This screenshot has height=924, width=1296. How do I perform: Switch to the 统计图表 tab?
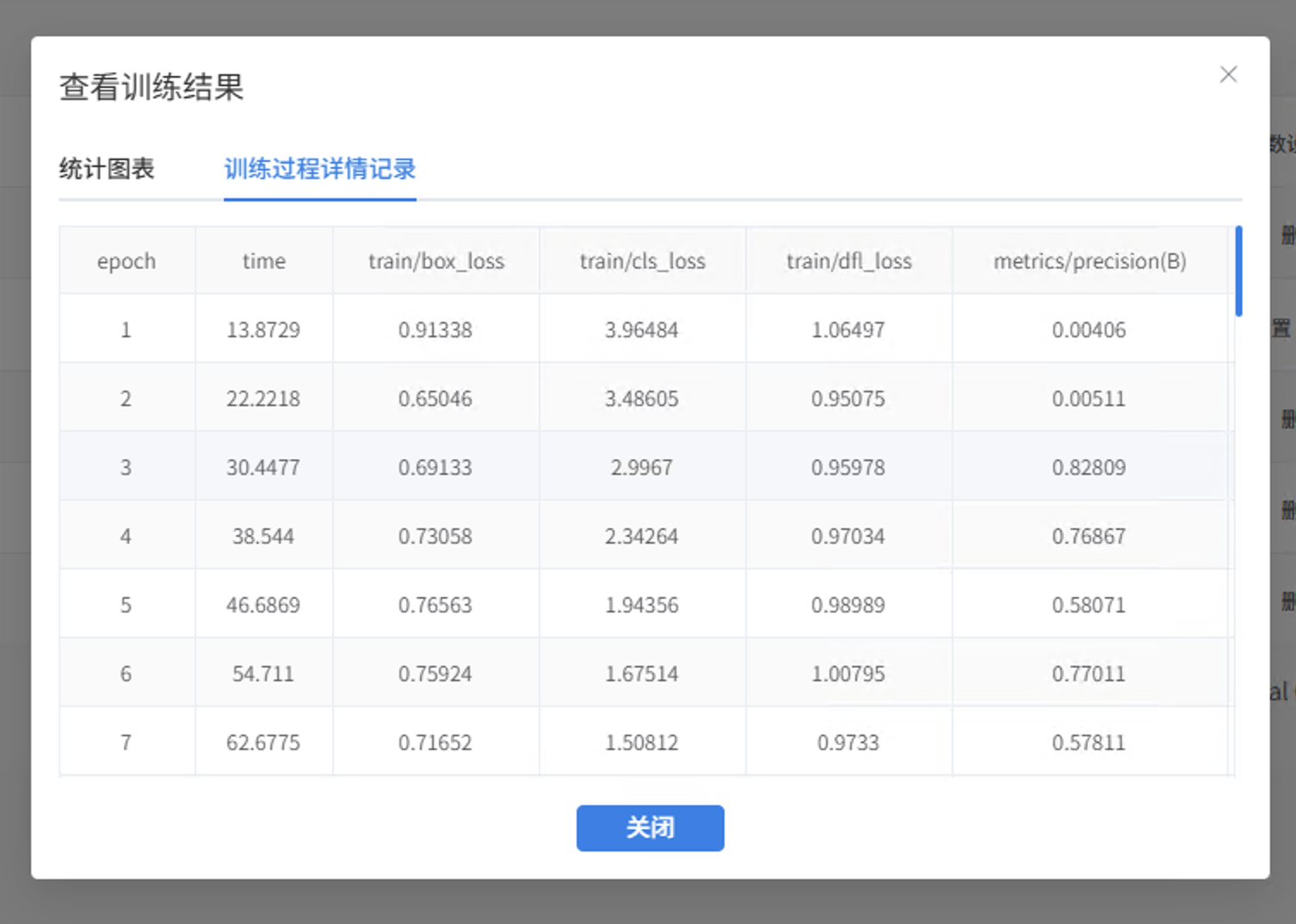(107, 169)
